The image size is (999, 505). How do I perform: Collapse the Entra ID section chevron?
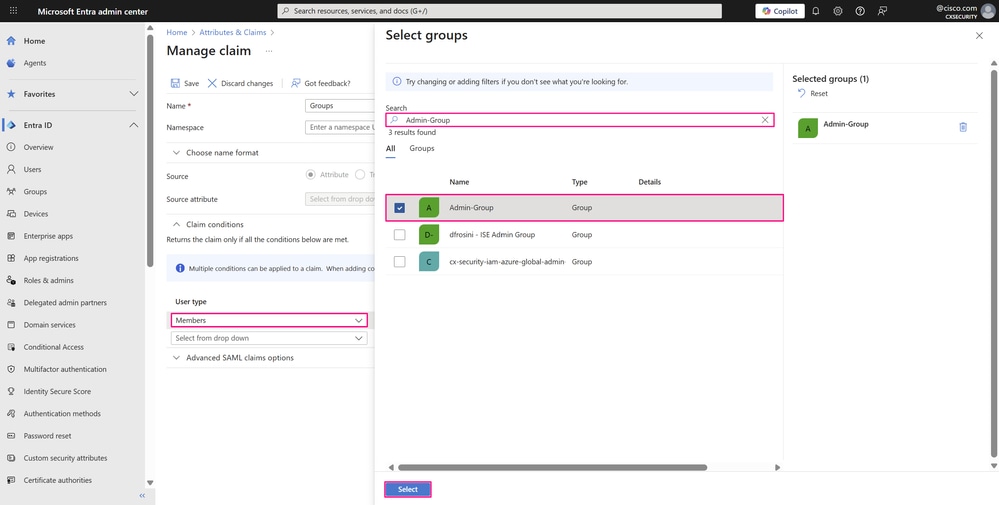pyautogui.click(x=134, y=125)
